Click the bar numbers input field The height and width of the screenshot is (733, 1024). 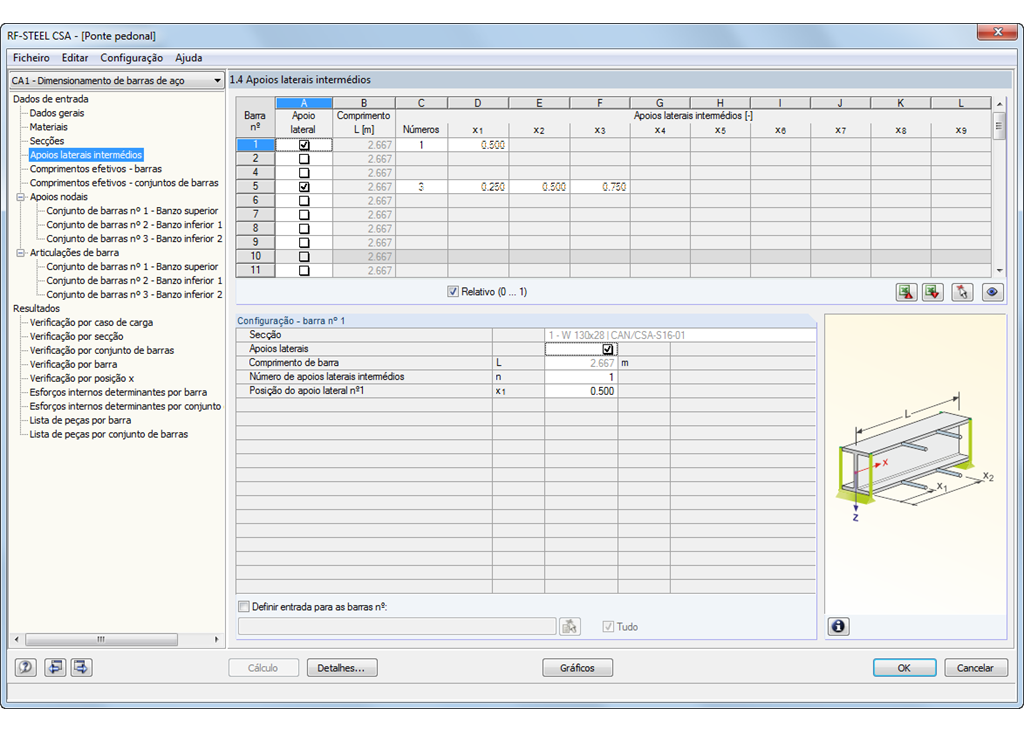(397, 627)
